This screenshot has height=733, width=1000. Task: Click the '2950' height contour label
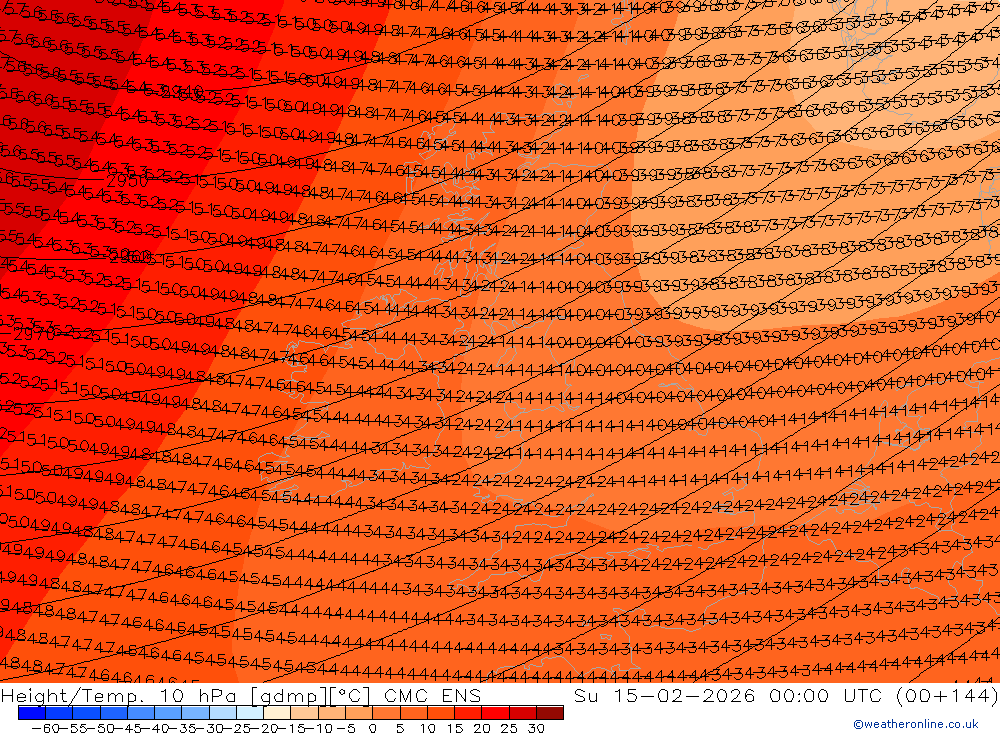126,181
